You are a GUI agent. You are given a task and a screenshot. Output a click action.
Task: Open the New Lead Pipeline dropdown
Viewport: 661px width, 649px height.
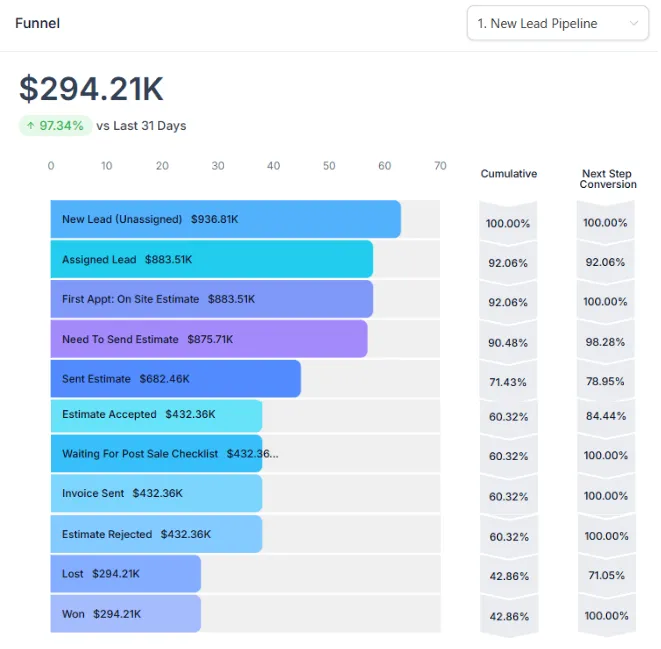tap(557, 23)
